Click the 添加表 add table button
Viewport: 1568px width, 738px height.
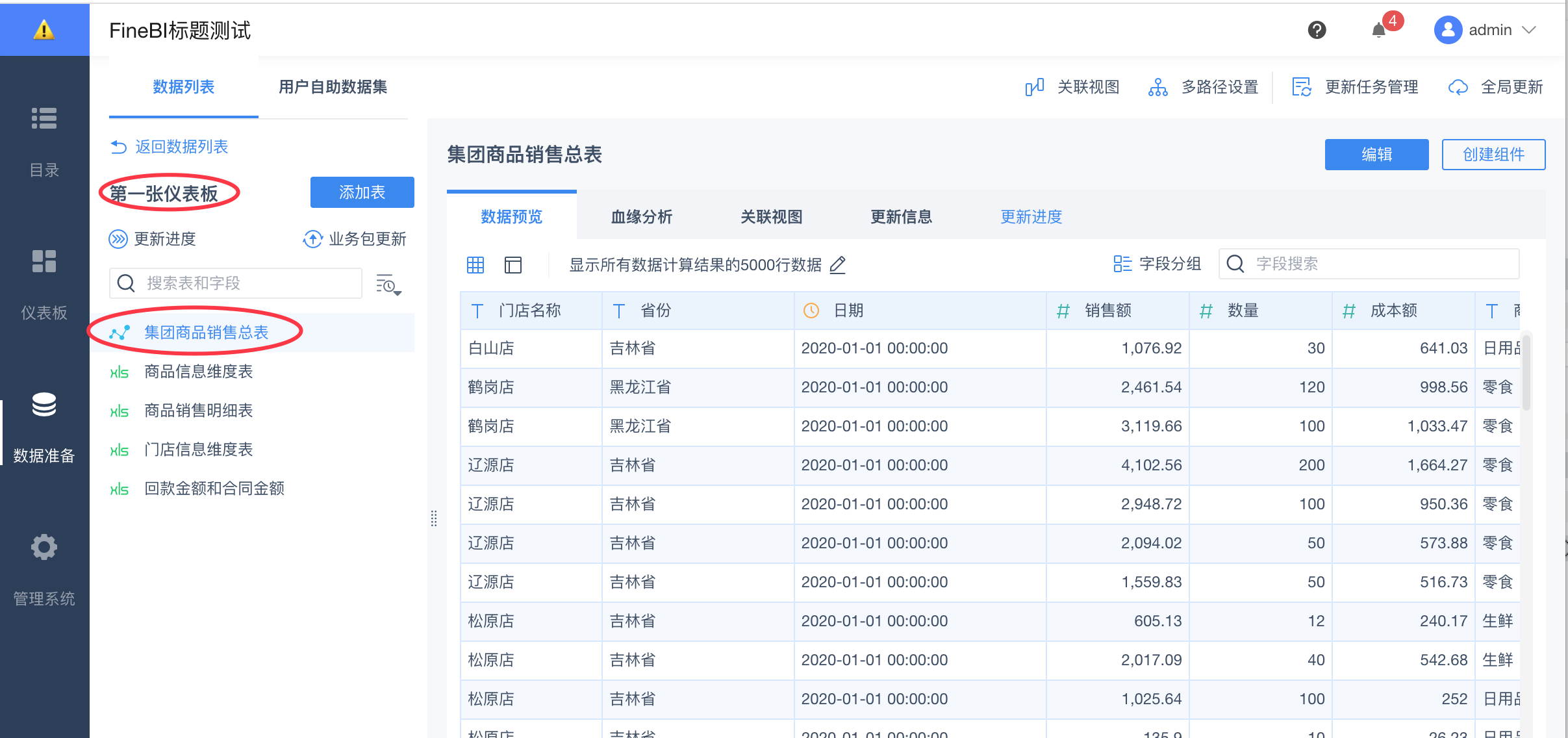pos(362,192)
